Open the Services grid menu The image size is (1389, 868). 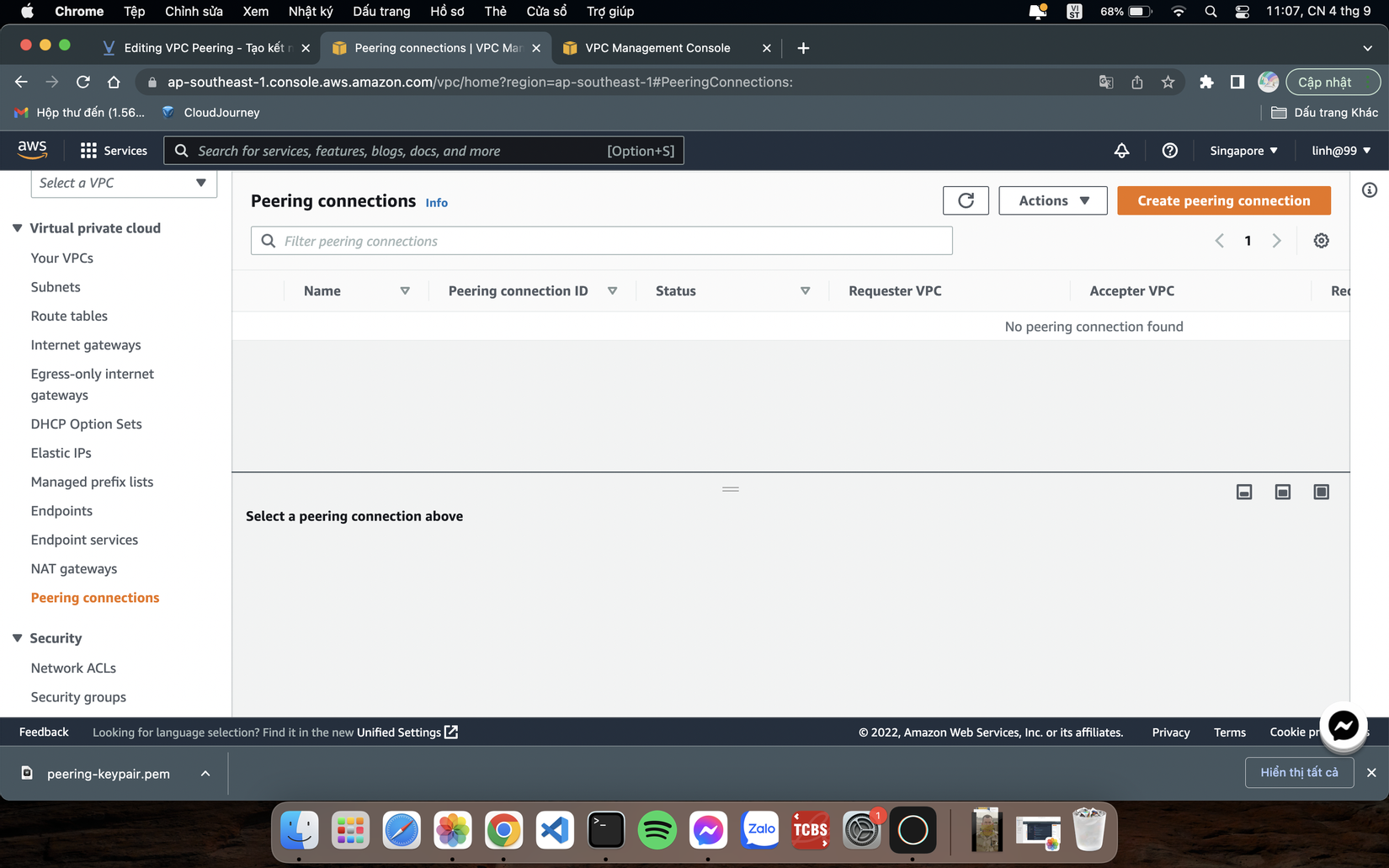pyautogui.click(x=114, y=151)
